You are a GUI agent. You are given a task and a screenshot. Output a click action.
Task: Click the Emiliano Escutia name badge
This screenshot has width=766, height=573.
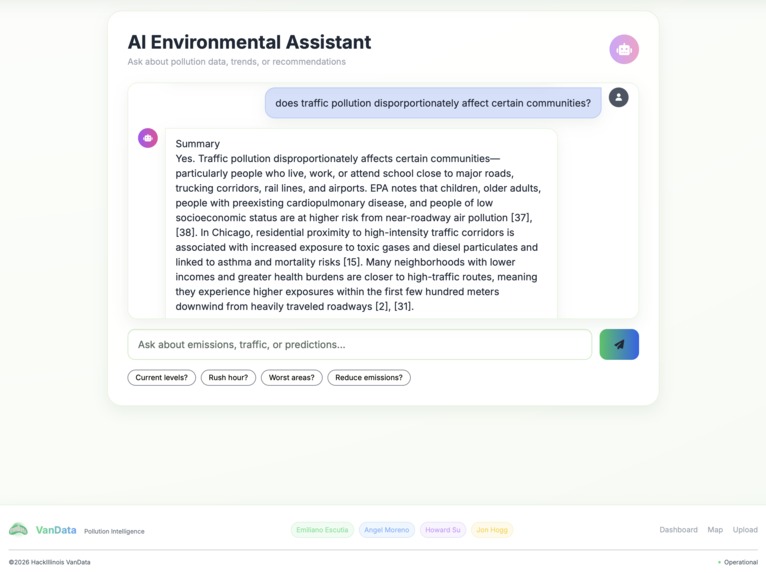(322, 530)
